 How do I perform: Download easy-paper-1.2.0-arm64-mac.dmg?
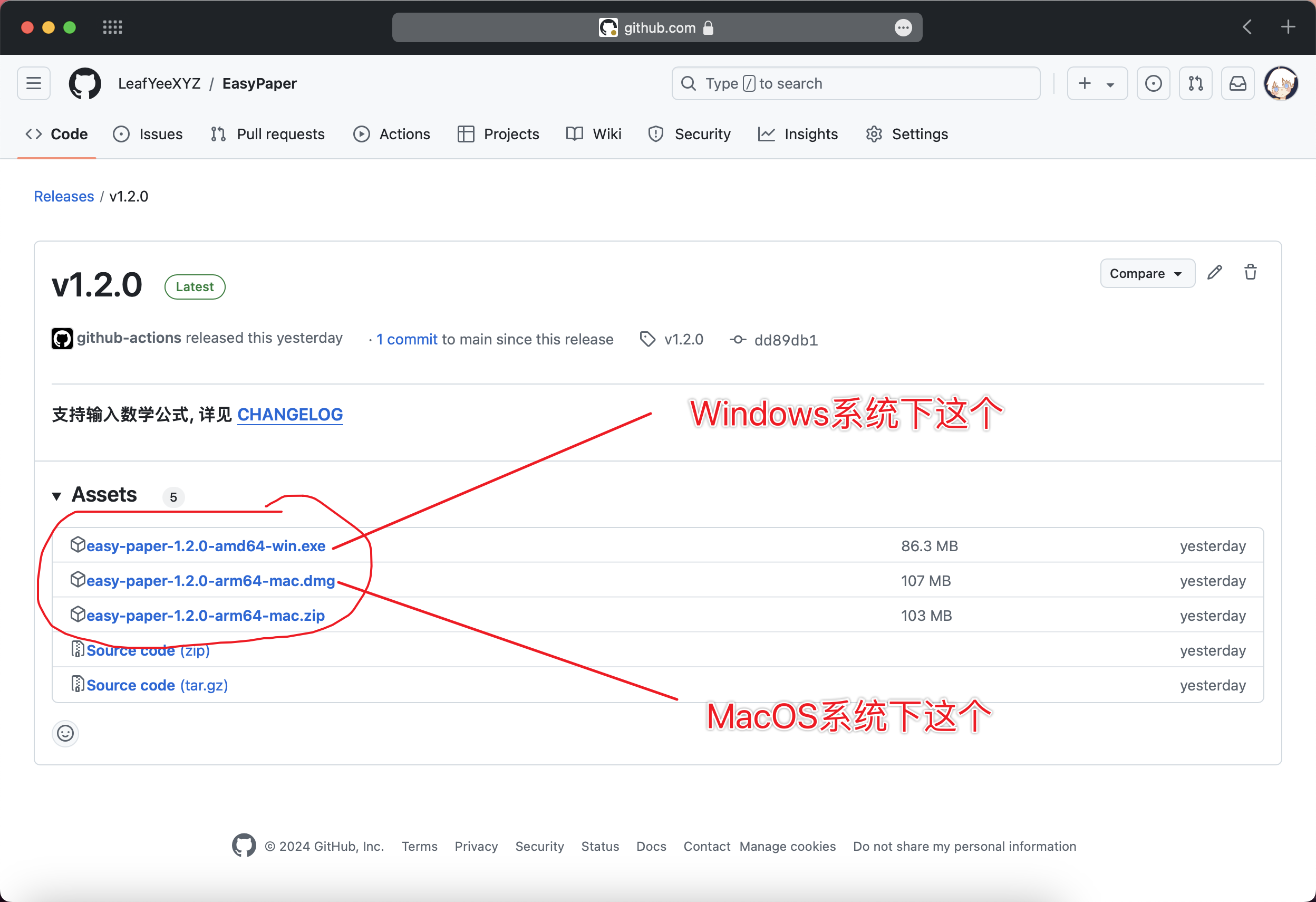click(x=211, y=581)
